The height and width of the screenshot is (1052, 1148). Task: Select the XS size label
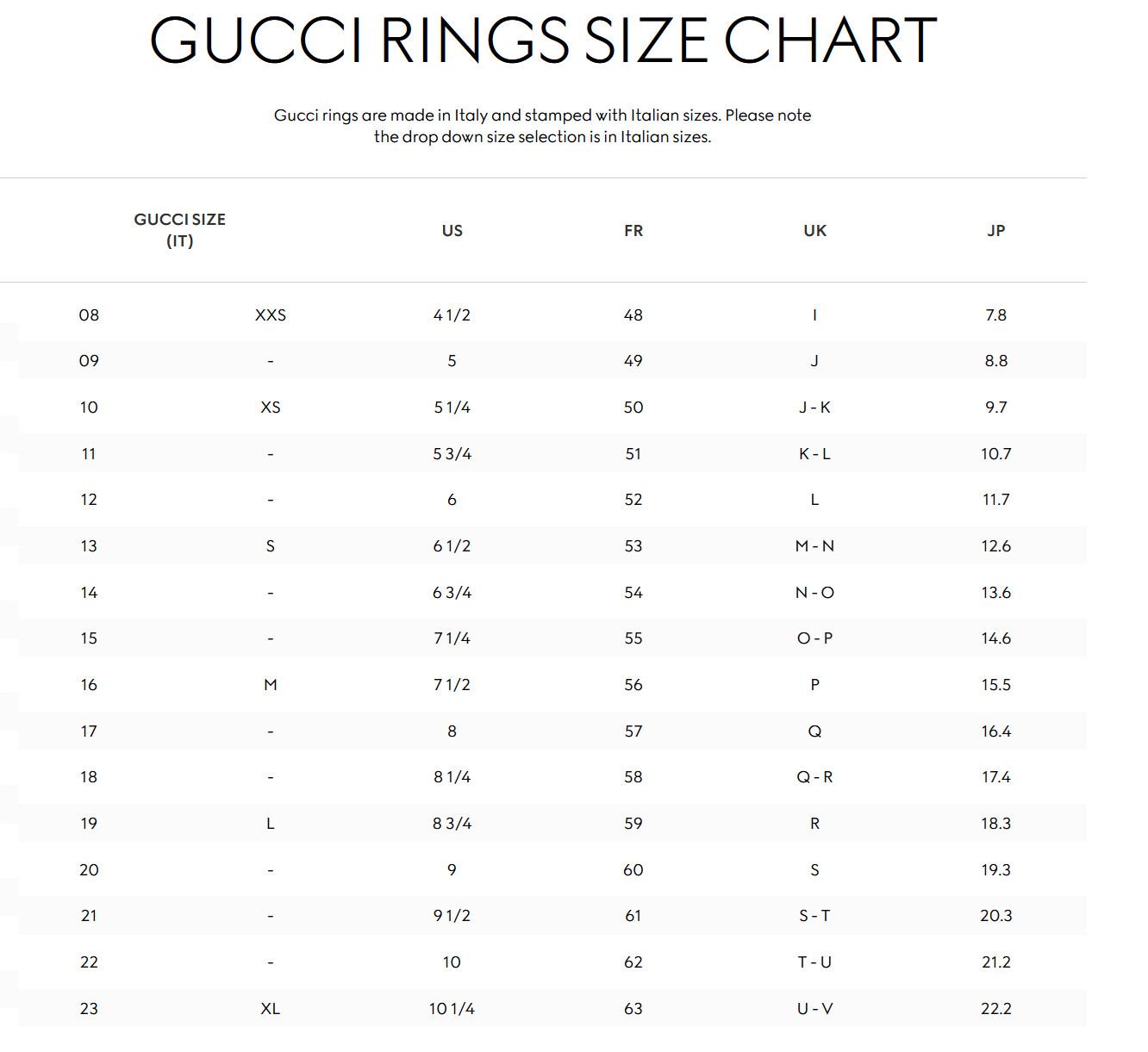(x=271, y=408)
